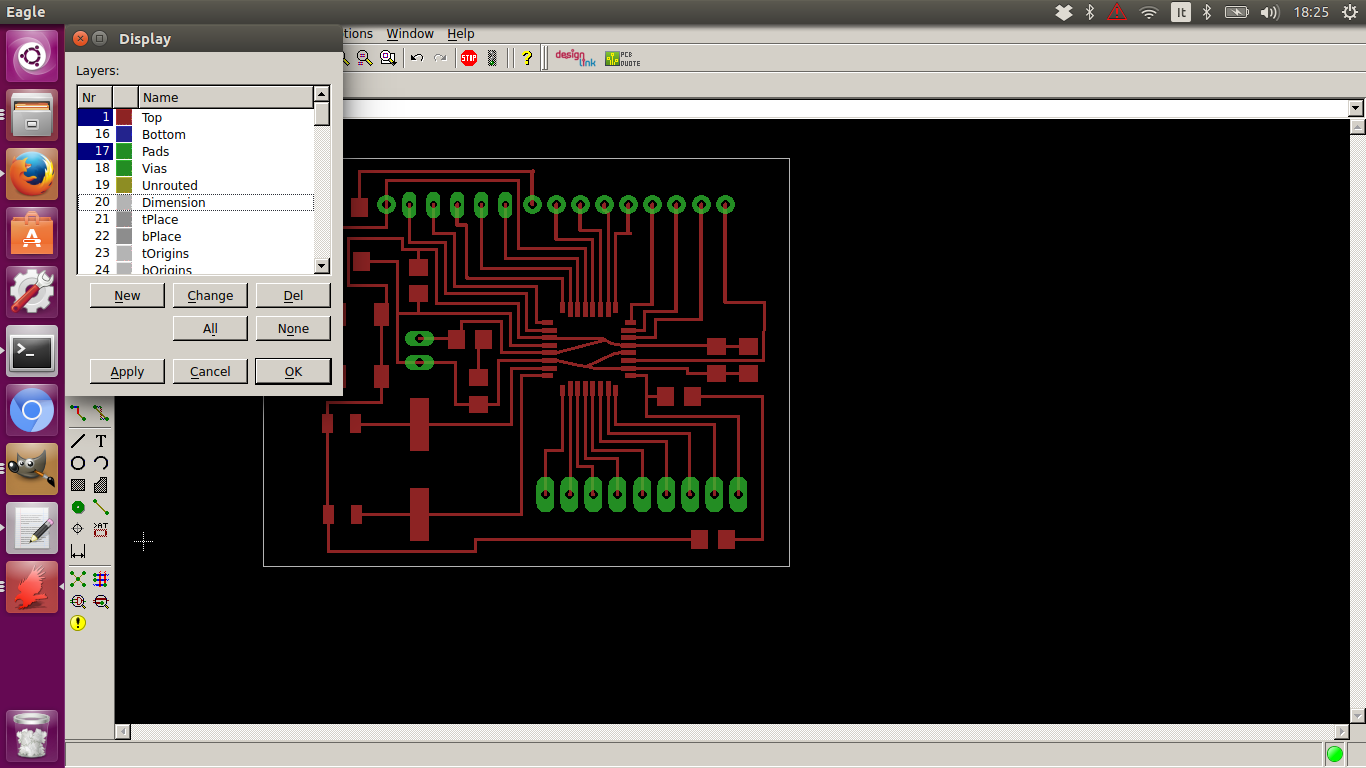Pick the Circle drawing tool
This screenshot has width=1366, height=768.
[x=78, y=463]
